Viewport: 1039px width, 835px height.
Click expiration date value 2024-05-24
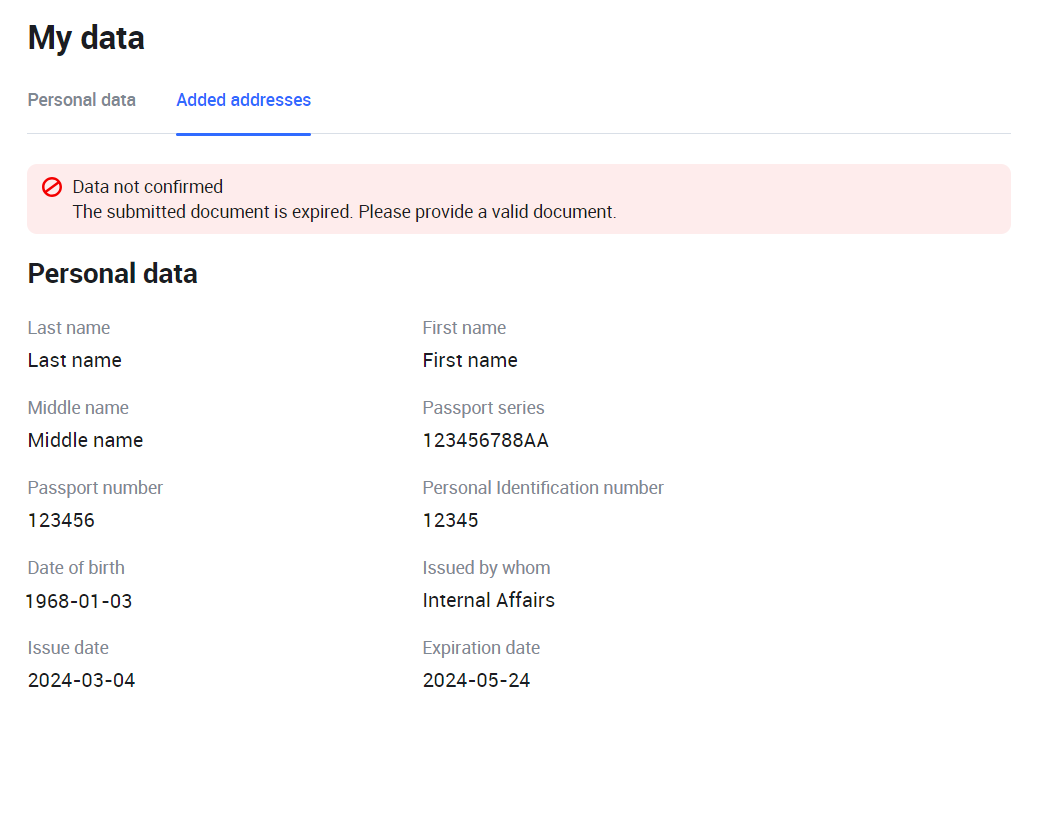tap(476, 680)
